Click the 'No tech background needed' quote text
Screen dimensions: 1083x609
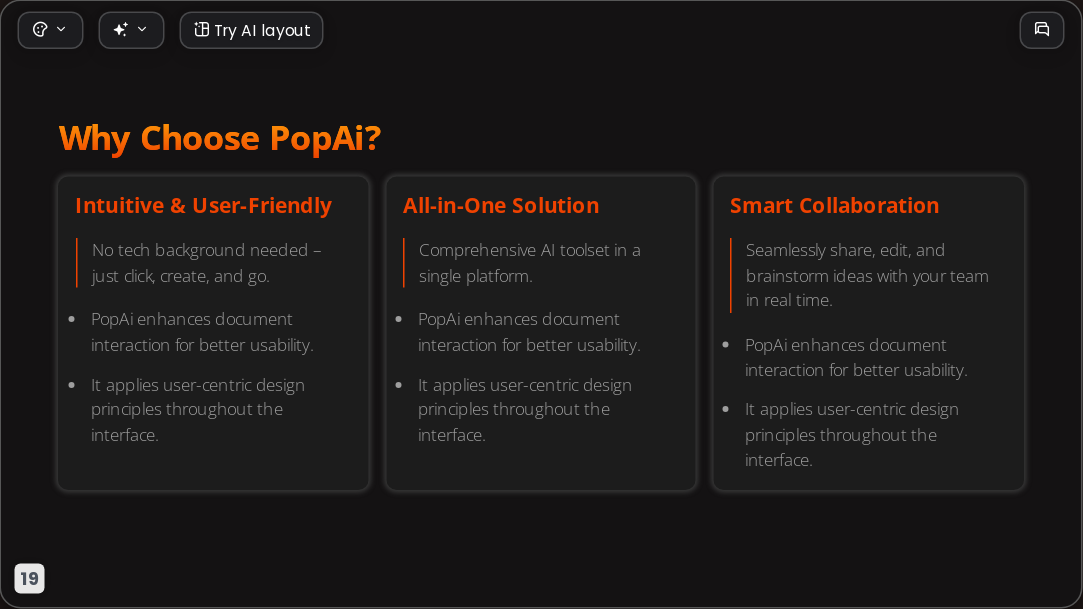[207, 262]
